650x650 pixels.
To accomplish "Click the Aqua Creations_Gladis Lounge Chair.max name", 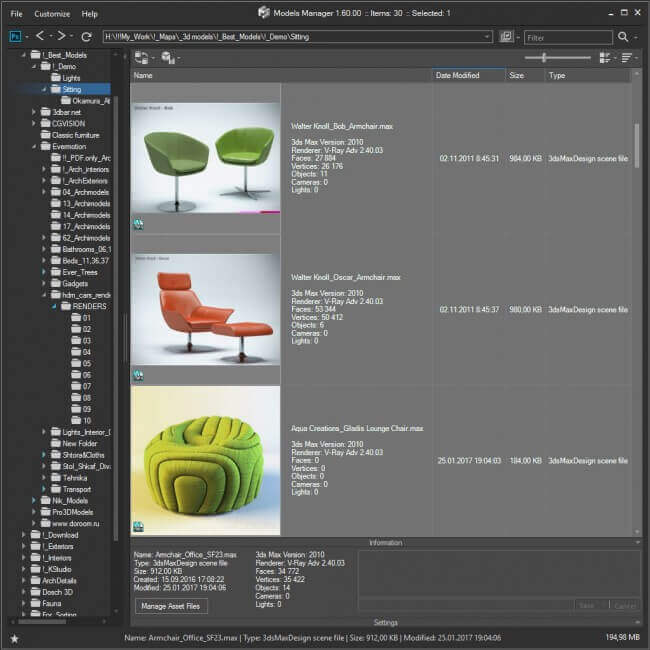I will [x=357, y=428].
